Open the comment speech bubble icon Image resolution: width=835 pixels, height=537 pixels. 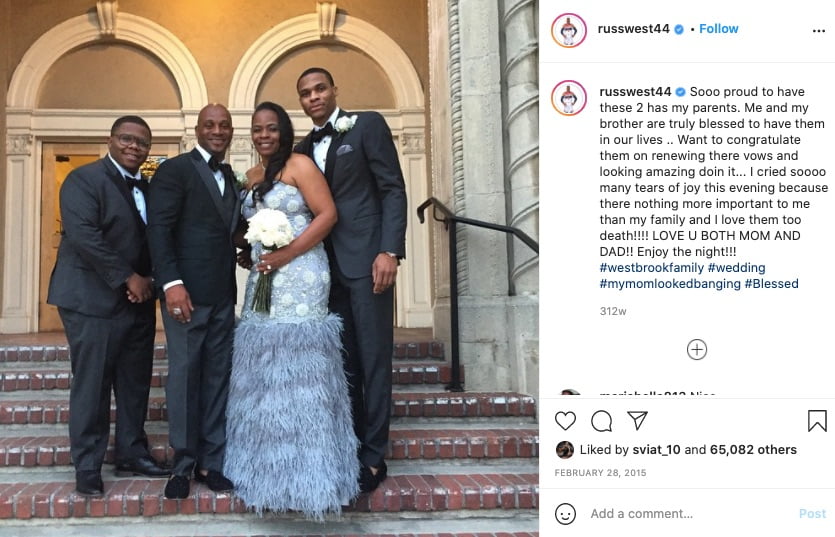(x=601, y=421)
